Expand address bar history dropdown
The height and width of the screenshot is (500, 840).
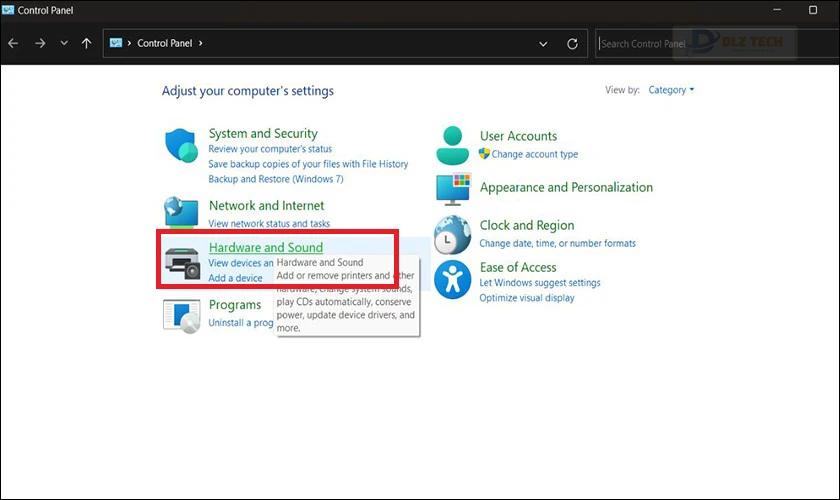pyautogui.click(x=543, y=44)
